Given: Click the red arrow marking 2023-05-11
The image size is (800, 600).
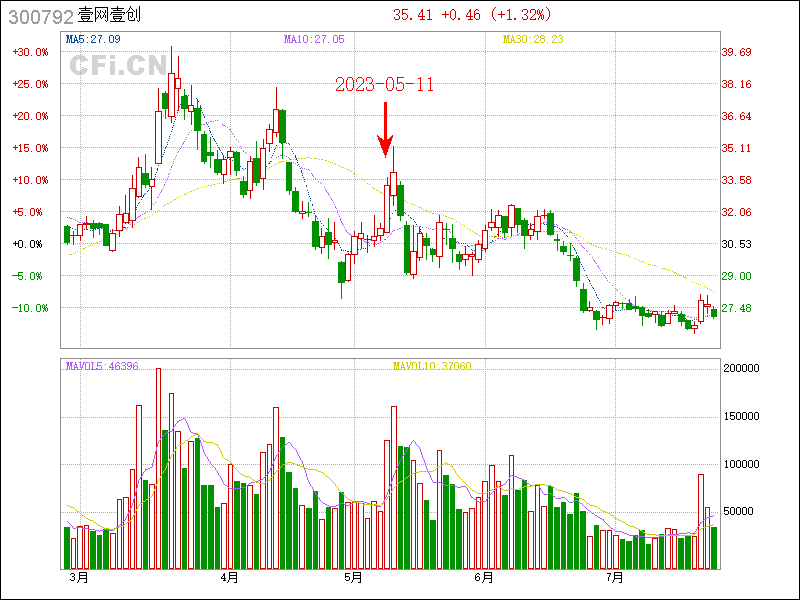Looking at the screenshot, I should [x=385, y=130].
